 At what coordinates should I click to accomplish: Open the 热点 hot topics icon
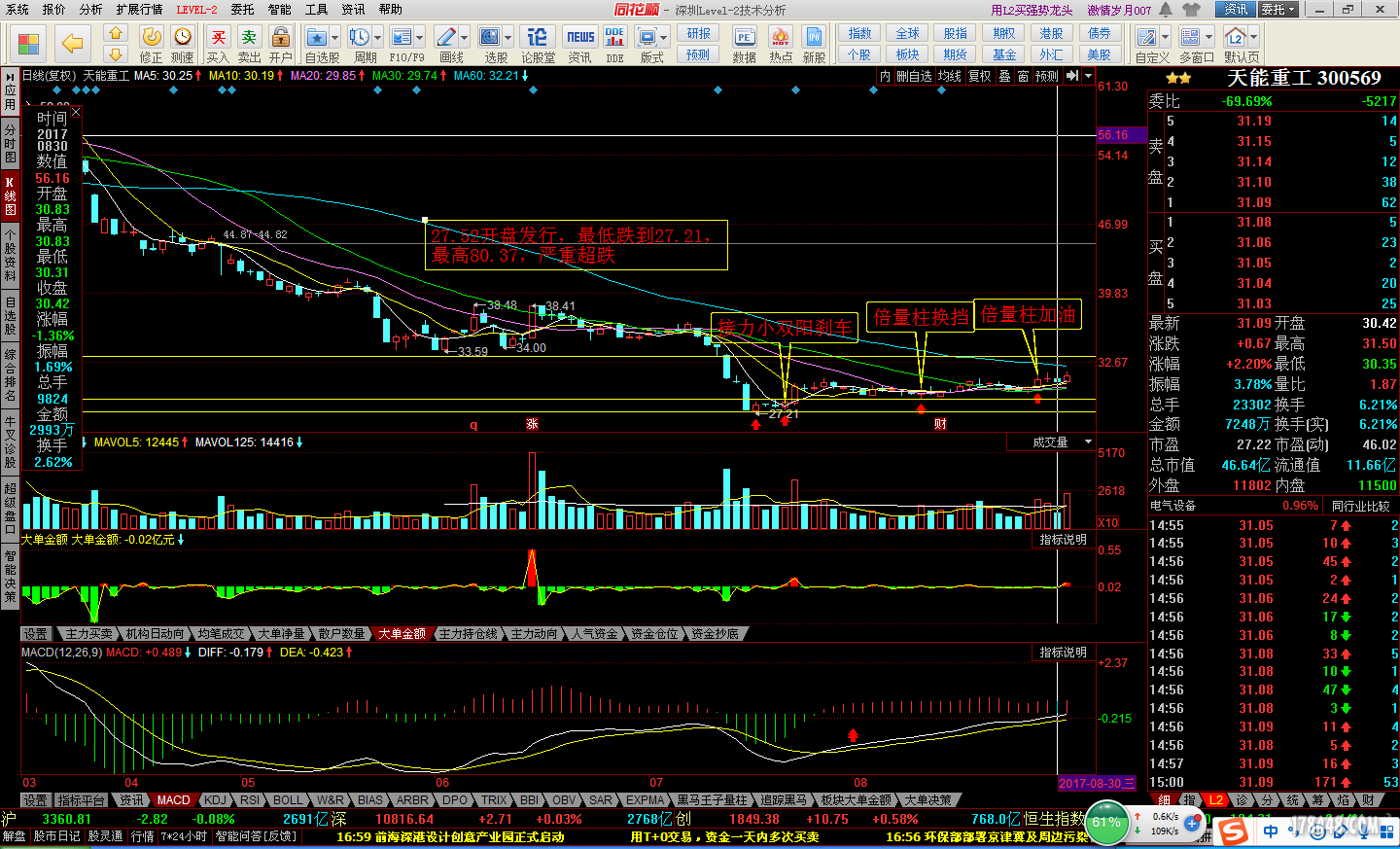pyautogui.click(x=781, y=44)
